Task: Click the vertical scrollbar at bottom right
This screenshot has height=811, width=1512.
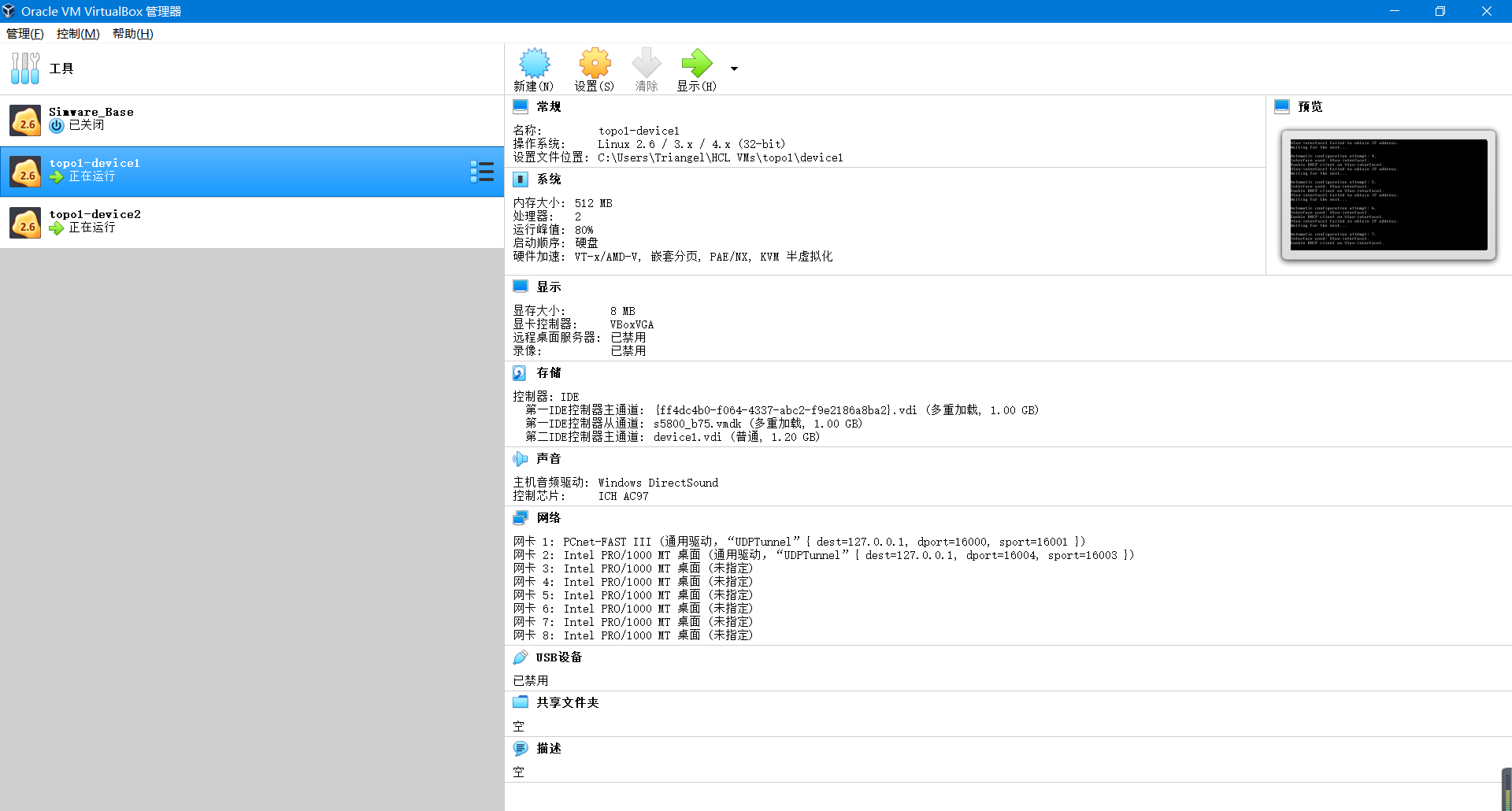Action: [x=1506, y=789]
